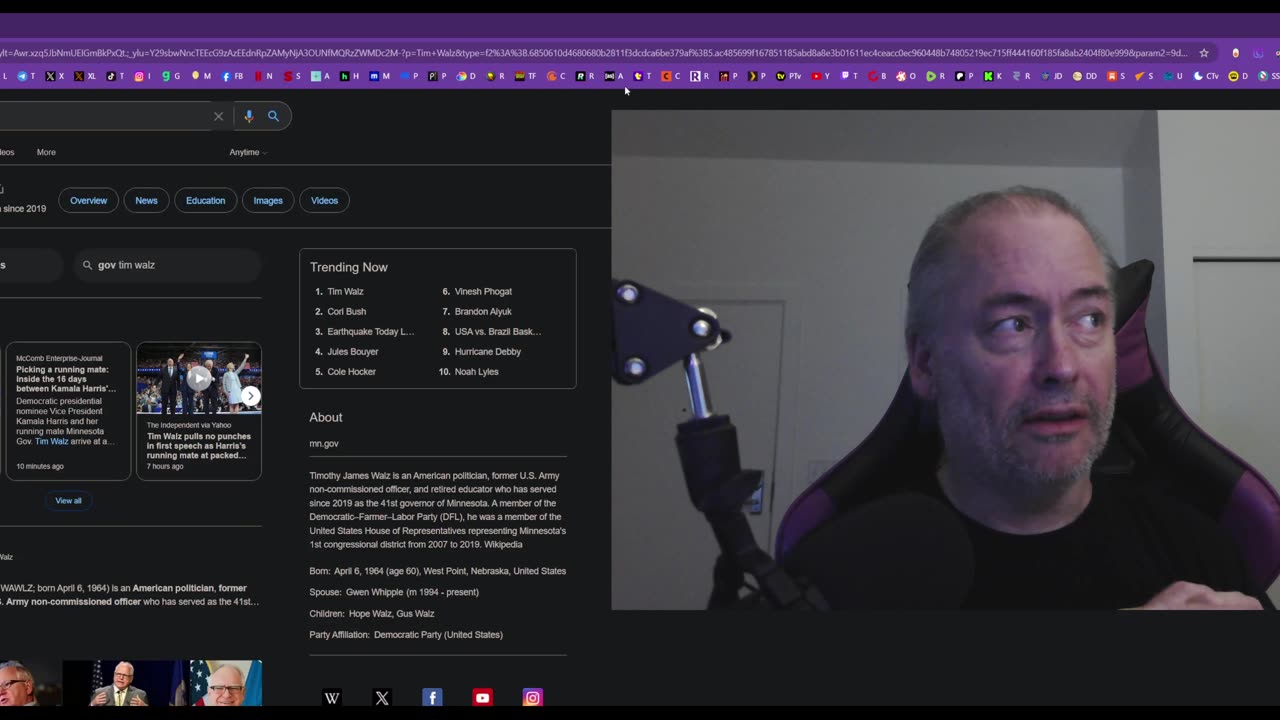Open the YouTube 'Y' bookmark
The height and width of the screenshot is (720, 1280).
click(x=820, y=76)
